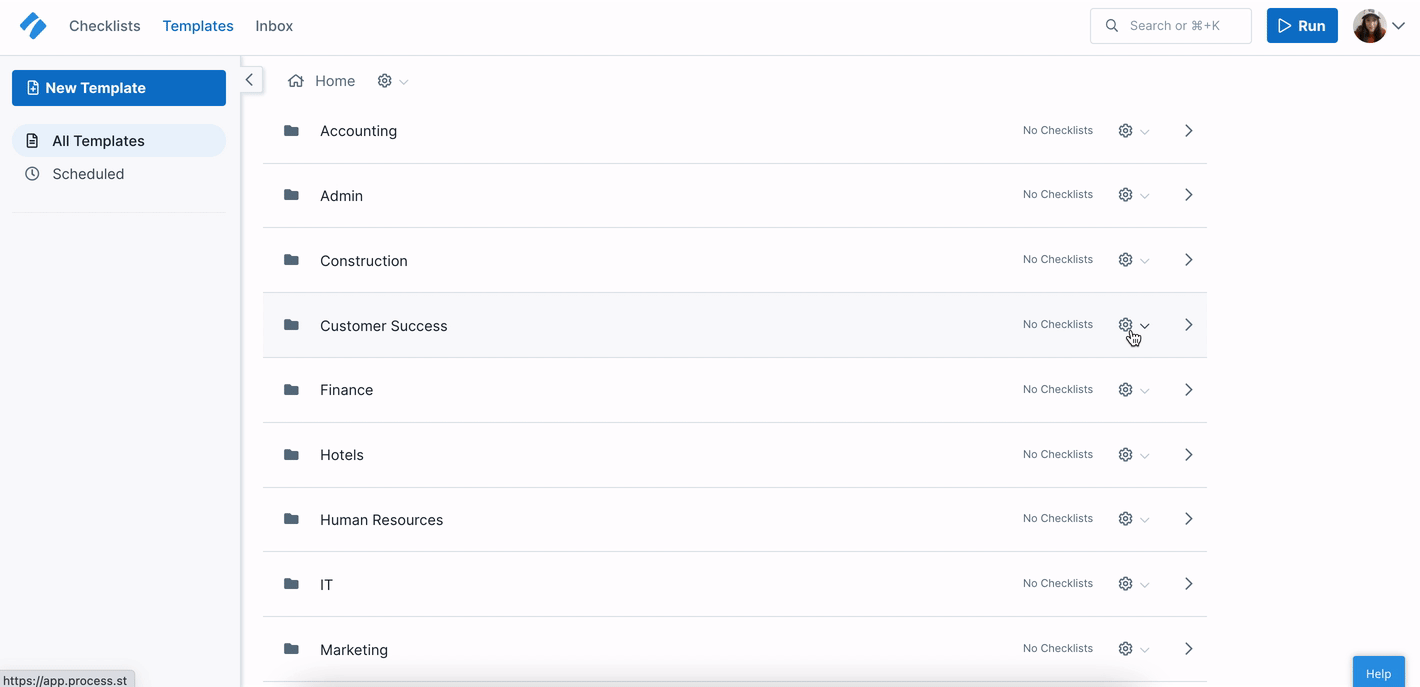Open the Construction gear menu
The width and height of the screenshot is (1420, 687).
[1133, 260]
